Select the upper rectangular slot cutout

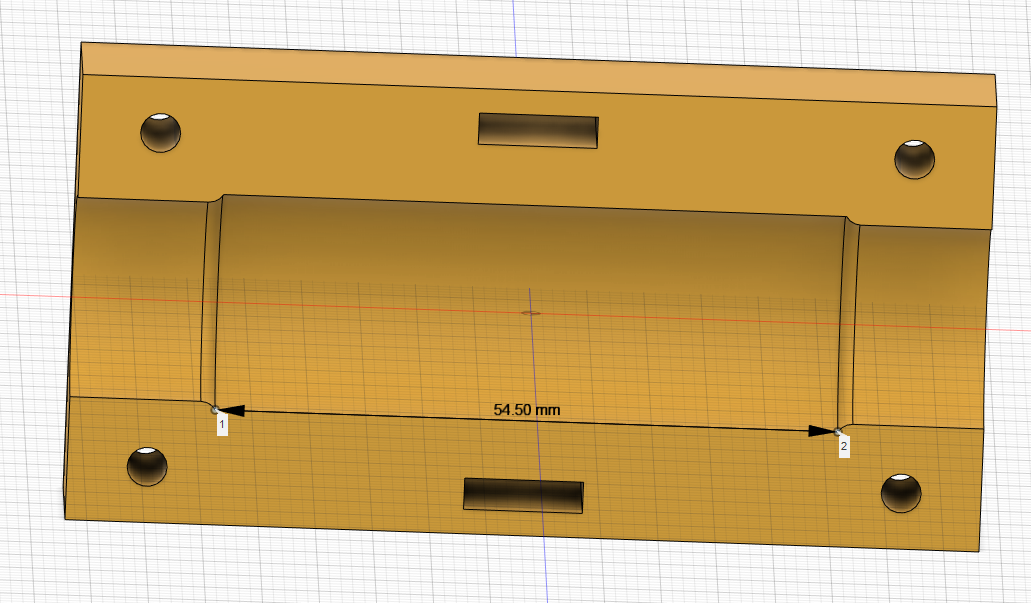[x=538, y=130]
